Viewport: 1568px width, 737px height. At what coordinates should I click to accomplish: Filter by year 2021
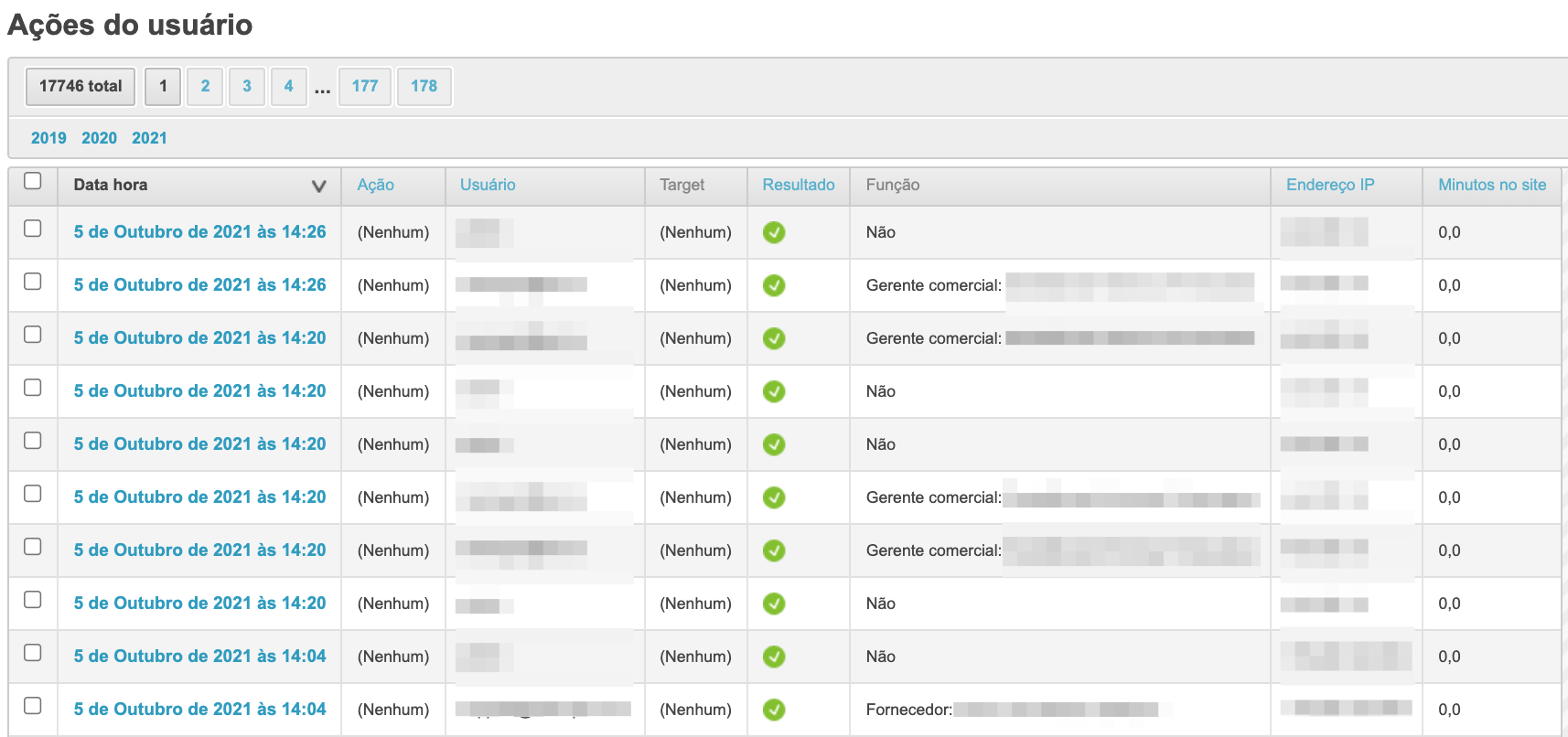[x=149, y=138]
